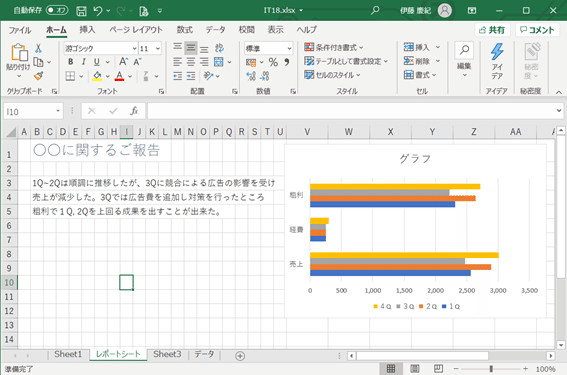Switch to the 挿入 ribbon tab

coord(87,30)
